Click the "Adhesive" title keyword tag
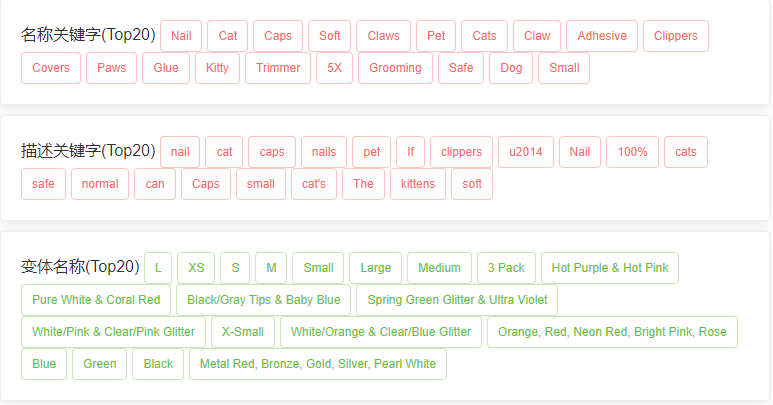The height and width of the screenshot is (405, 773). coord(602,36)
